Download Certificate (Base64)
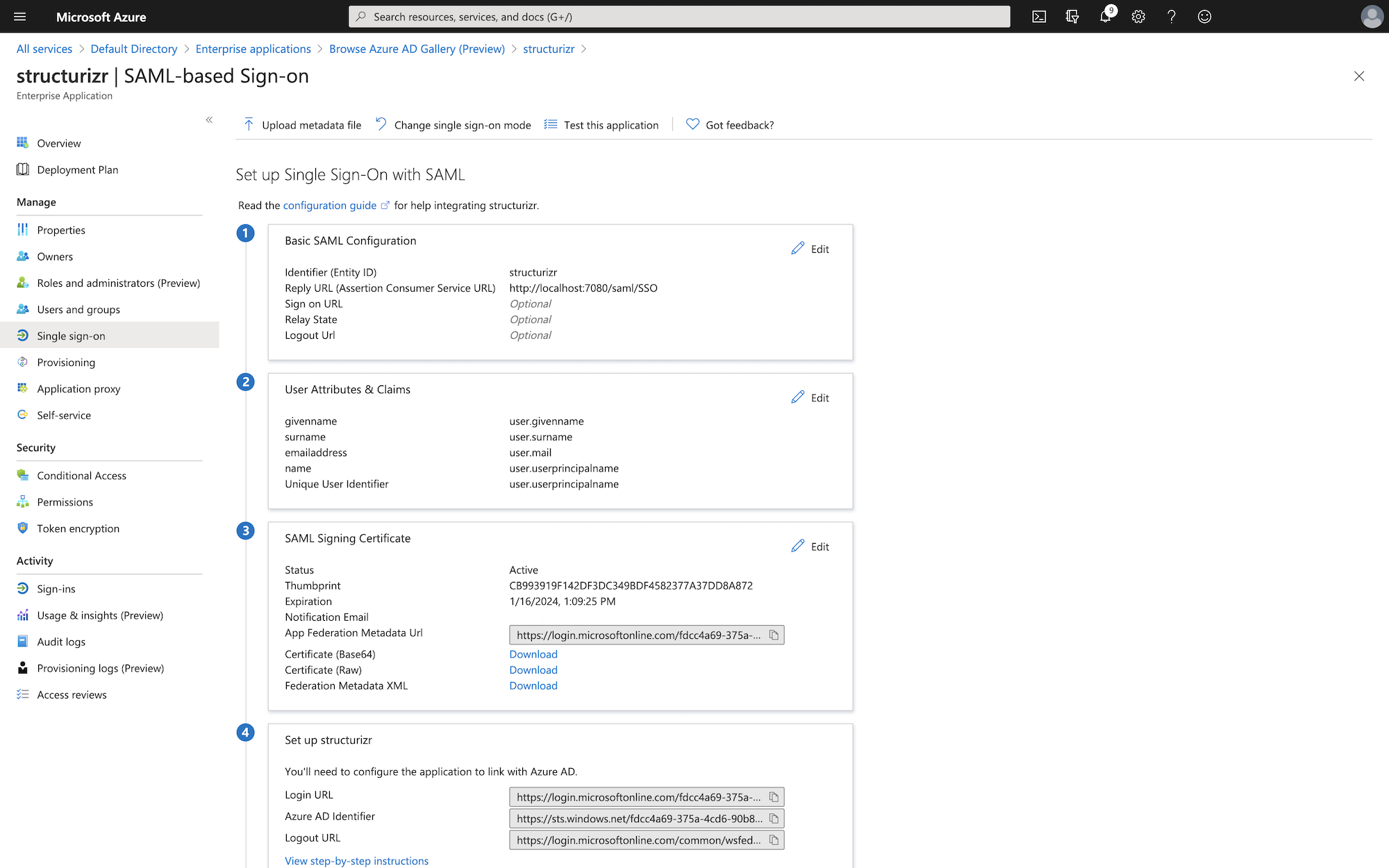Screen dimensions: 1389x868 click(x=533, y=654)
